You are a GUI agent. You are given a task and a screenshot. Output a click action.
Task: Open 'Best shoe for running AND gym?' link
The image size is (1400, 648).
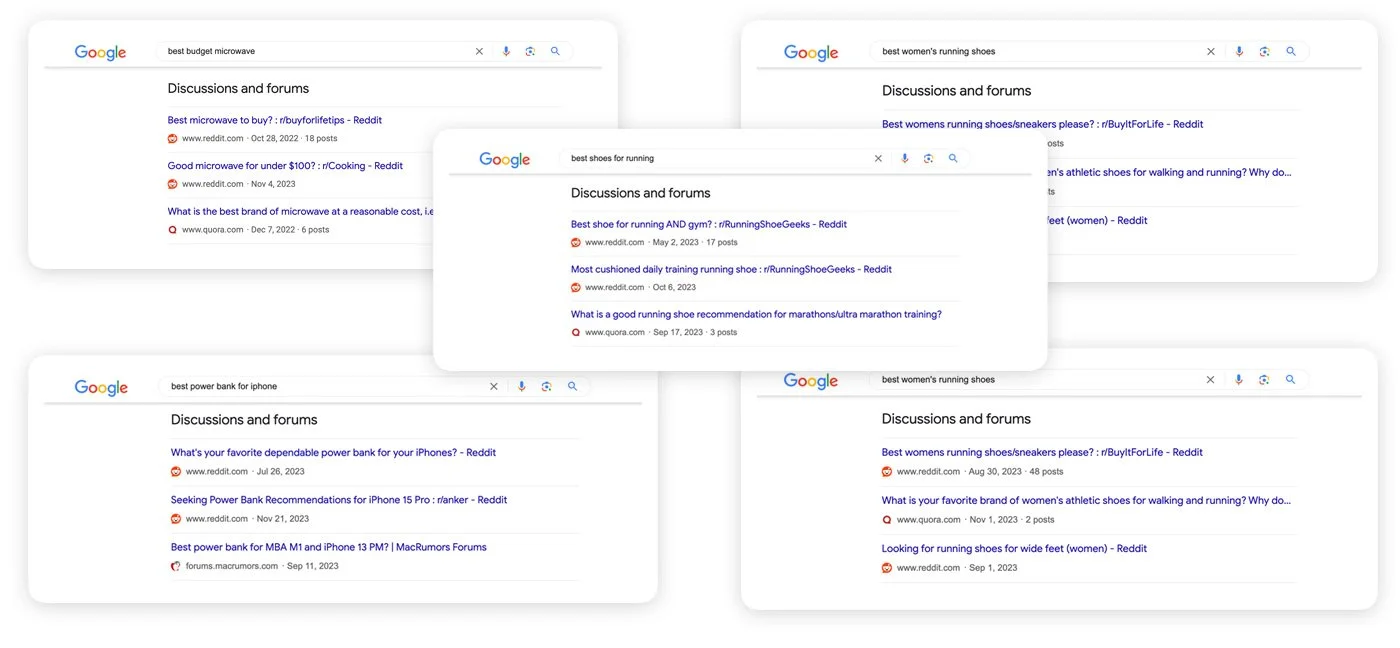(709, 225)
